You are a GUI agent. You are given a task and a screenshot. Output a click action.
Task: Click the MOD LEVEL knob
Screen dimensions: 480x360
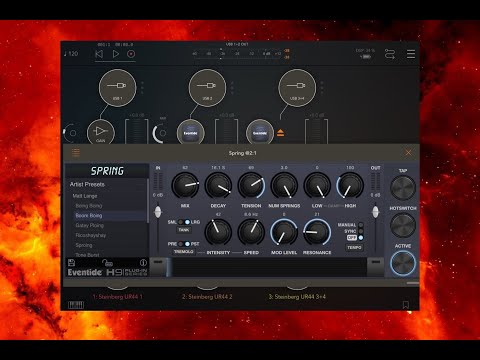point(284,232)
